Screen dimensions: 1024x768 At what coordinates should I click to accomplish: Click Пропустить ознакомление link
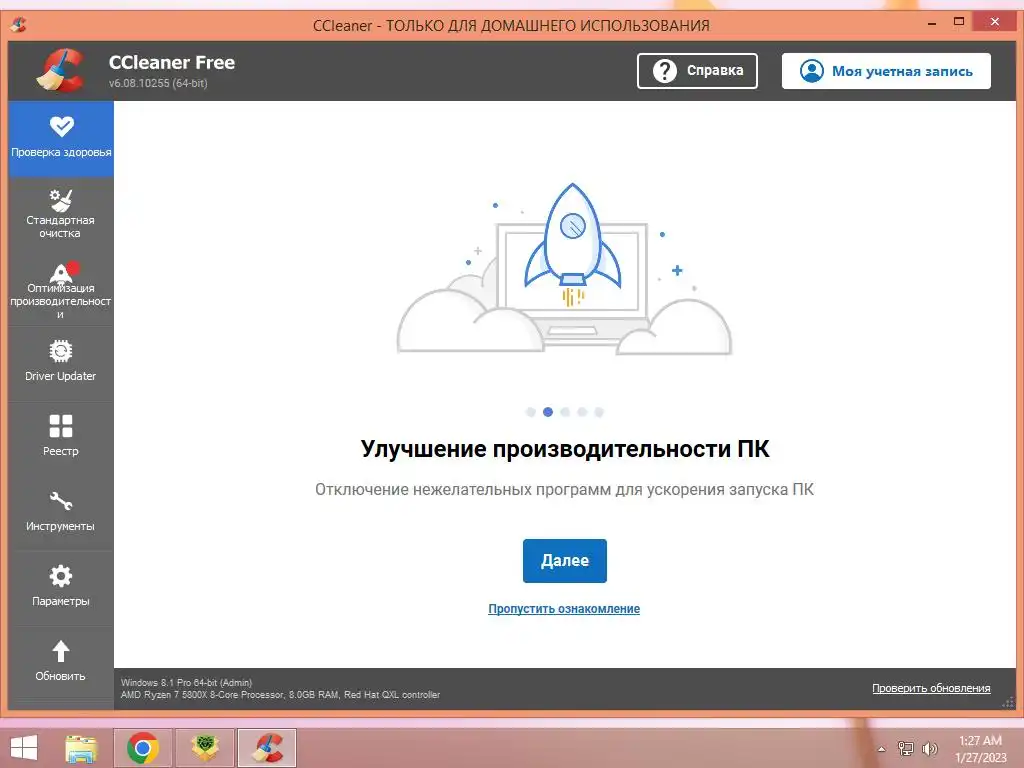click(x=564, y=609)
